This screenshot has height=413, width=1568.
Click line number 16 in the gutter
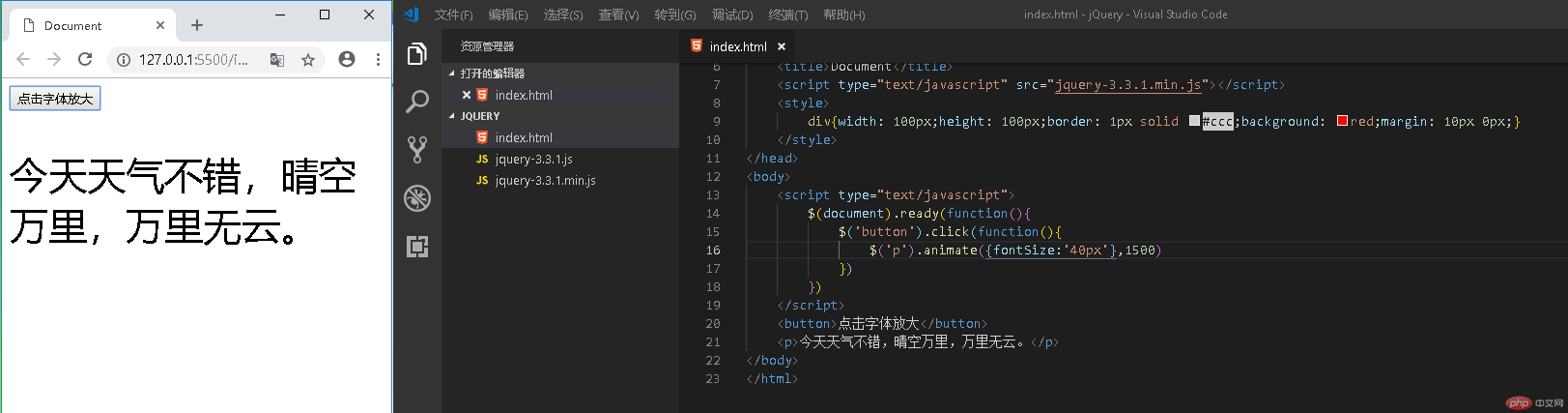click(x=713, y=251)
